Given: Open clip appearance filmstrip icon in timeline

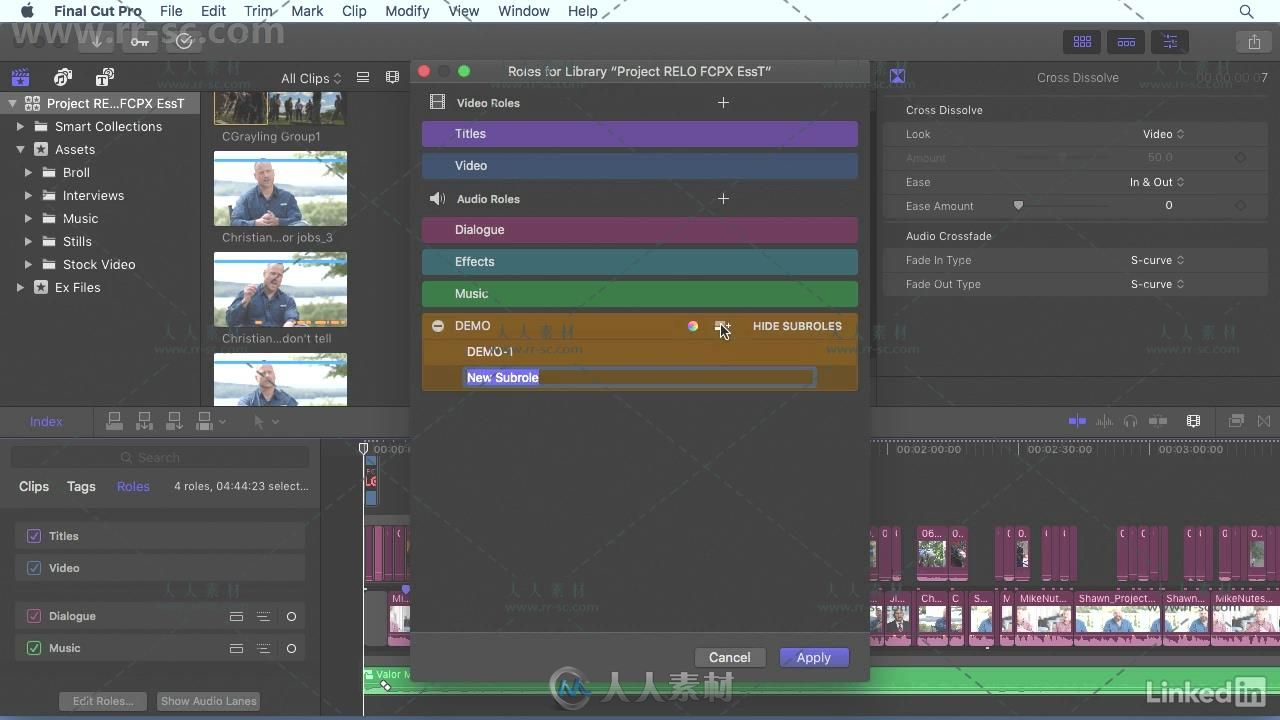Looking at the screenshot, I should pos(1193,421).
